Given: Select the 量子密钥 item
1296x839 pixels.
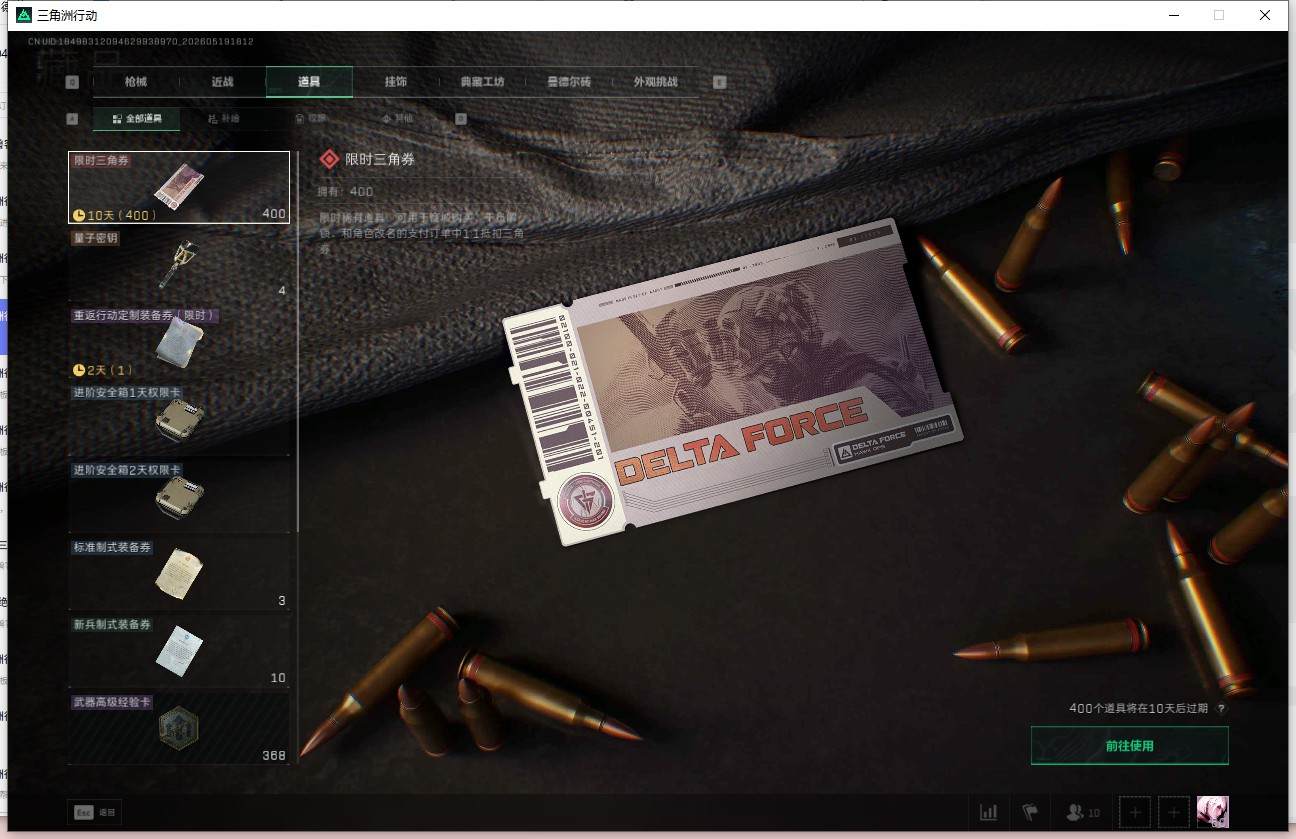Looking at the screenshot, I should 179,265.
